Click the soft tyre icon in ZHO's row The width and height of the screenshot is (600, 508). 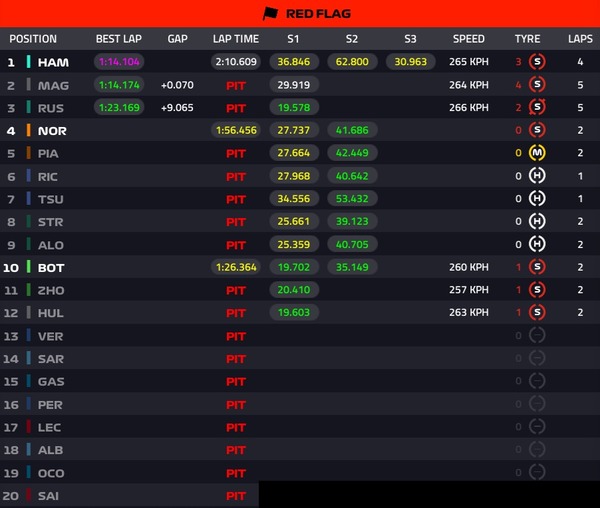click(537, 290)
